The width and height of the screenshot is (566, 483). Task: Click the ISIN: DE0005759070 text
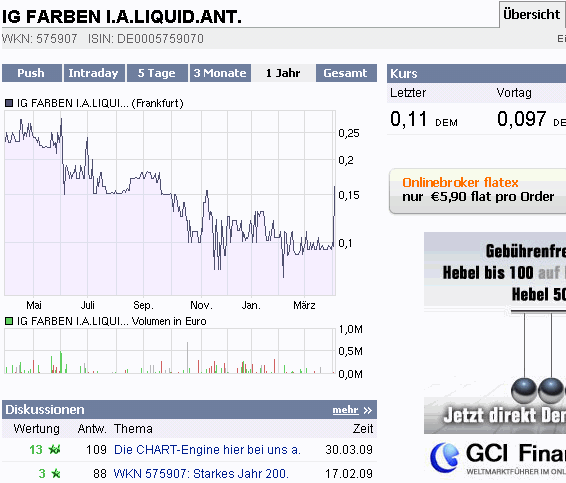pos(146,39)
